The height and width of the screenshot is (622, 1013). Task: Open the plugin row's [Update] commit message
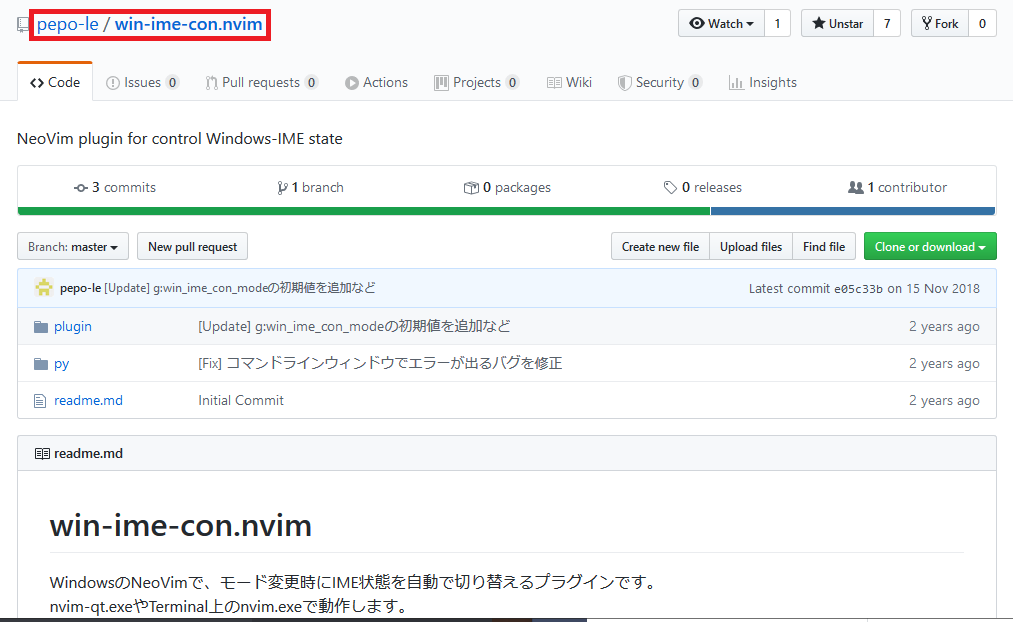(354, 326)
